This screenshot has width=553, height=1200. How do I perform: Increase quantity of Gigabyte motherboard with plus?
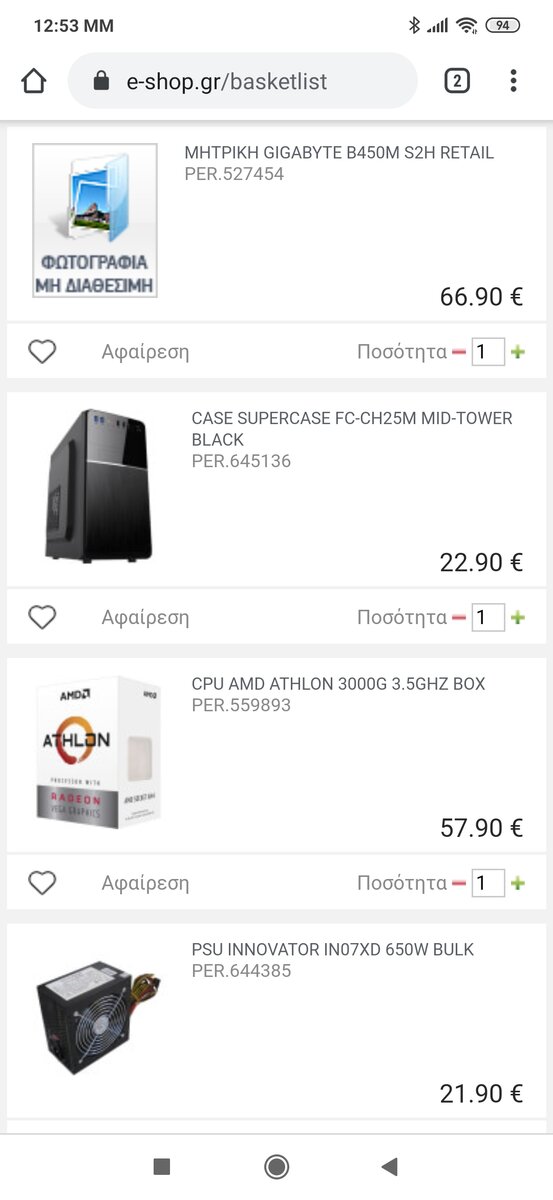tap(518, 352)
